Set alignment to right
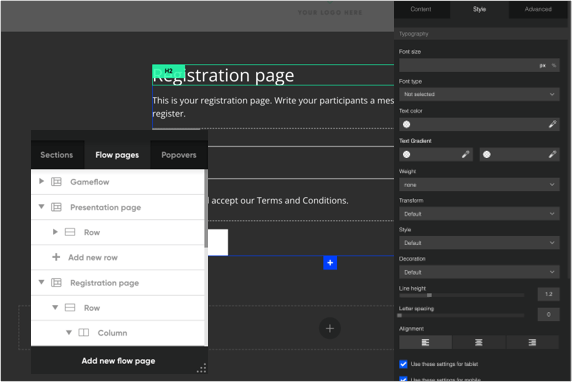 click(x=532, y=342)
